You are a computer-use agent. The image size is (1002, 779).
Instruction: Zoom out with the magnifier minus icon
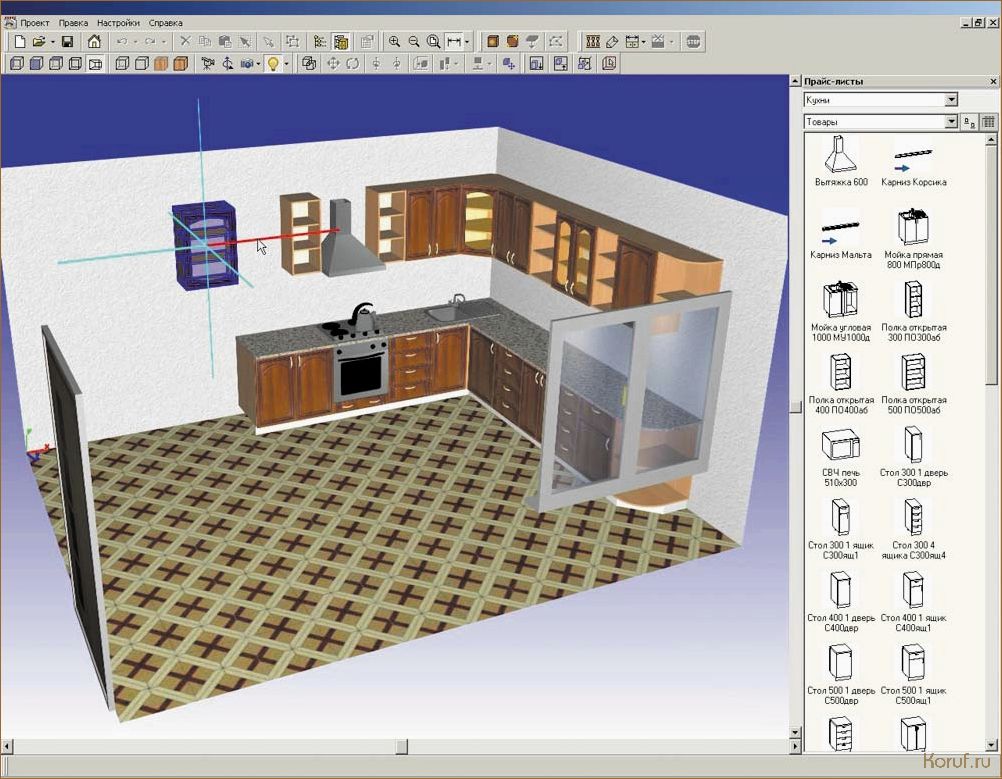pos(413,42)
